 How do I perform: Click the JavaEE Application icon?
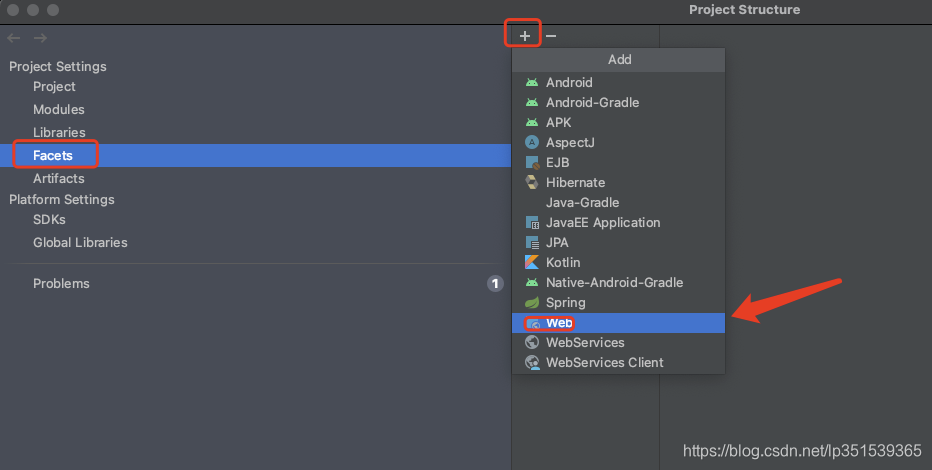pyautogui.click(x=532, y=223)
